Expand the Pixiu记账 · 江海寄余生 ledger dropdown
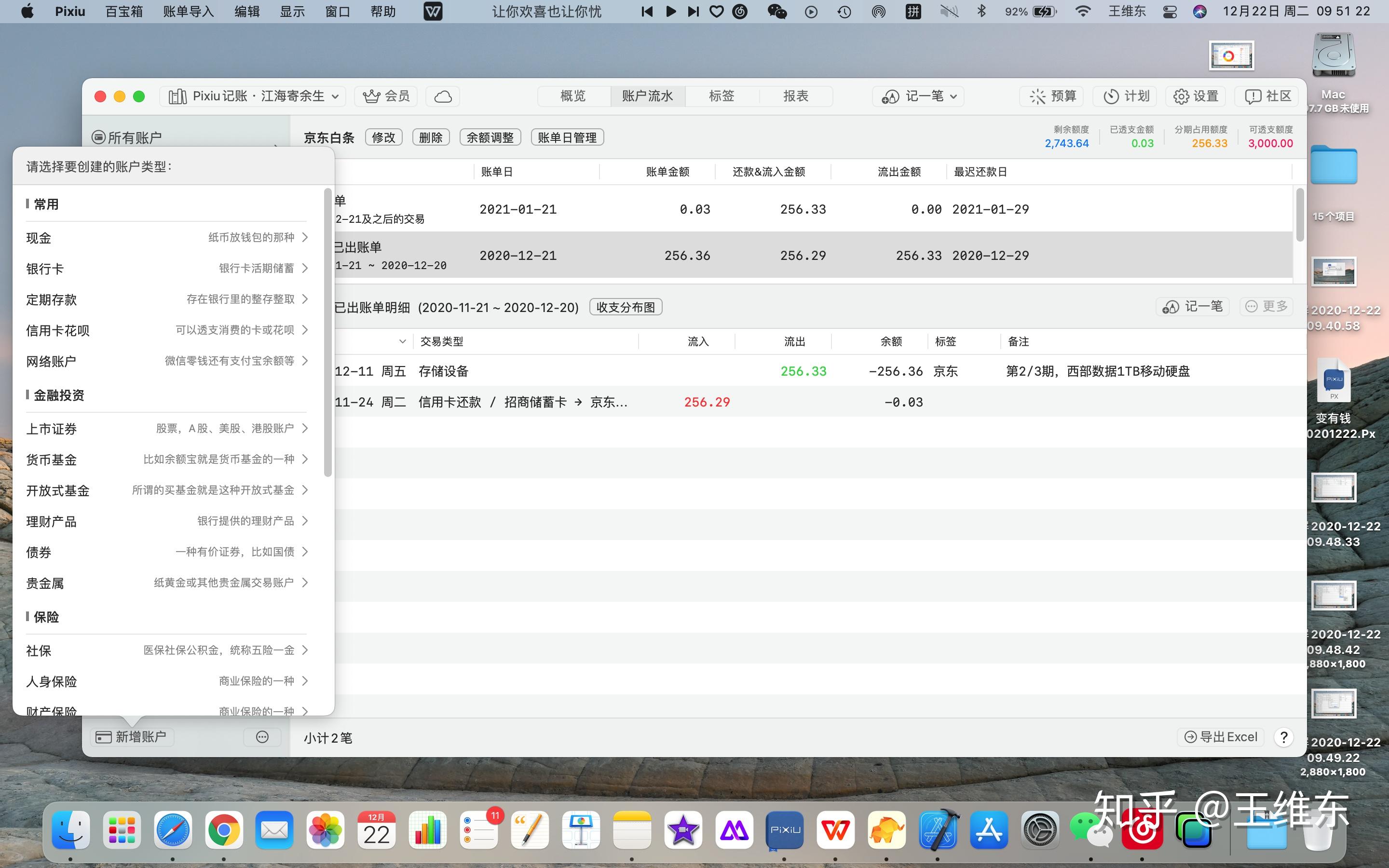 (253, 96)
